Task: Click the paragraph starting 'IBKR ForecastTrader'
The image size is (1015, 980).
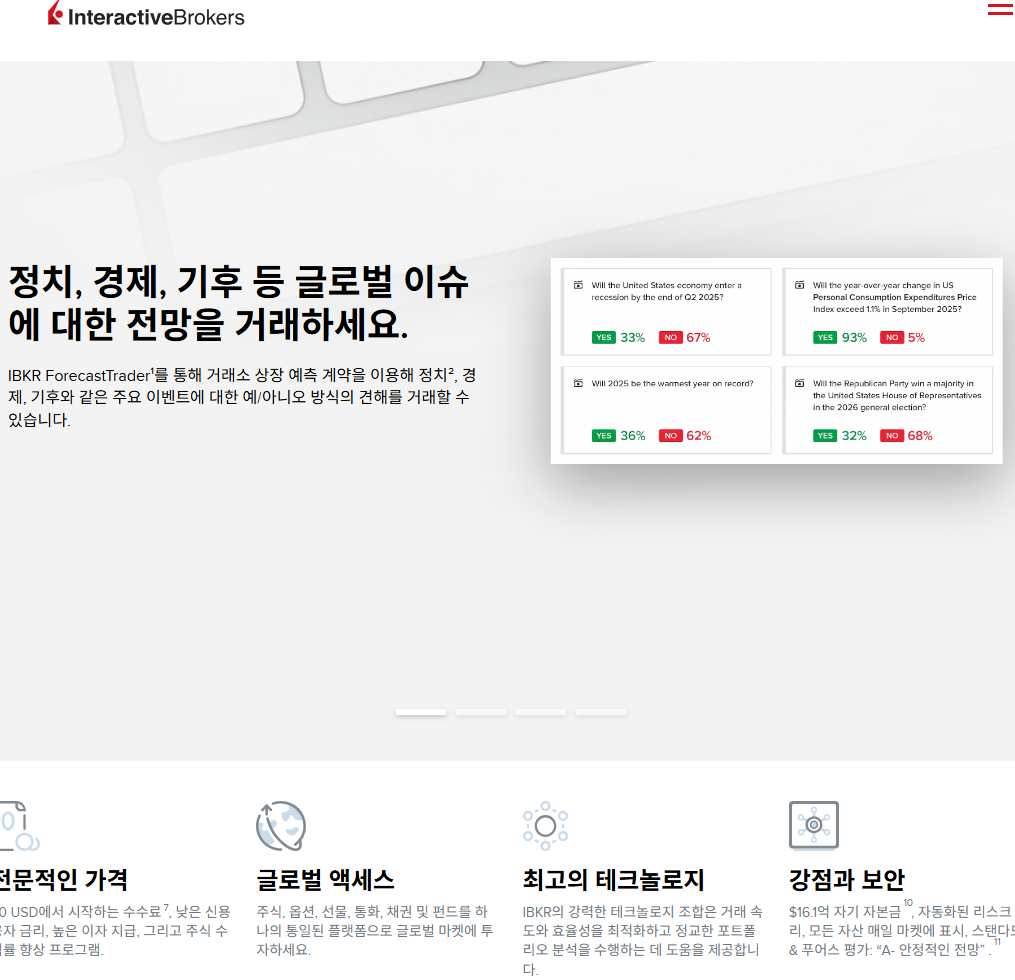Action: (x=242, y=397)
